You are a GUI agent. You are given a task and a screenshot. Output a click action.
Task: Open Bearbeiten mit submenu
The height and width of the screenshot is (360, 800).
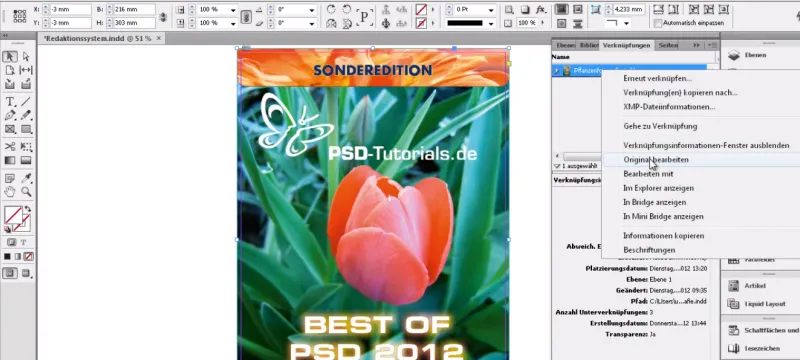tap(648, 174)
